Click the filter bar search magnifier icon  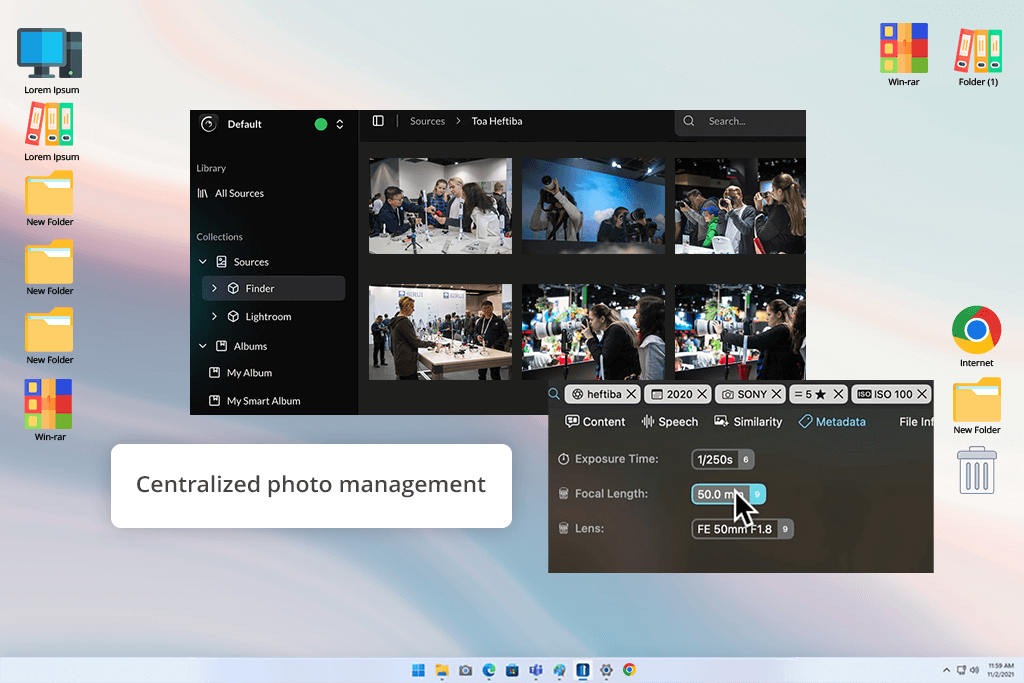554,394
